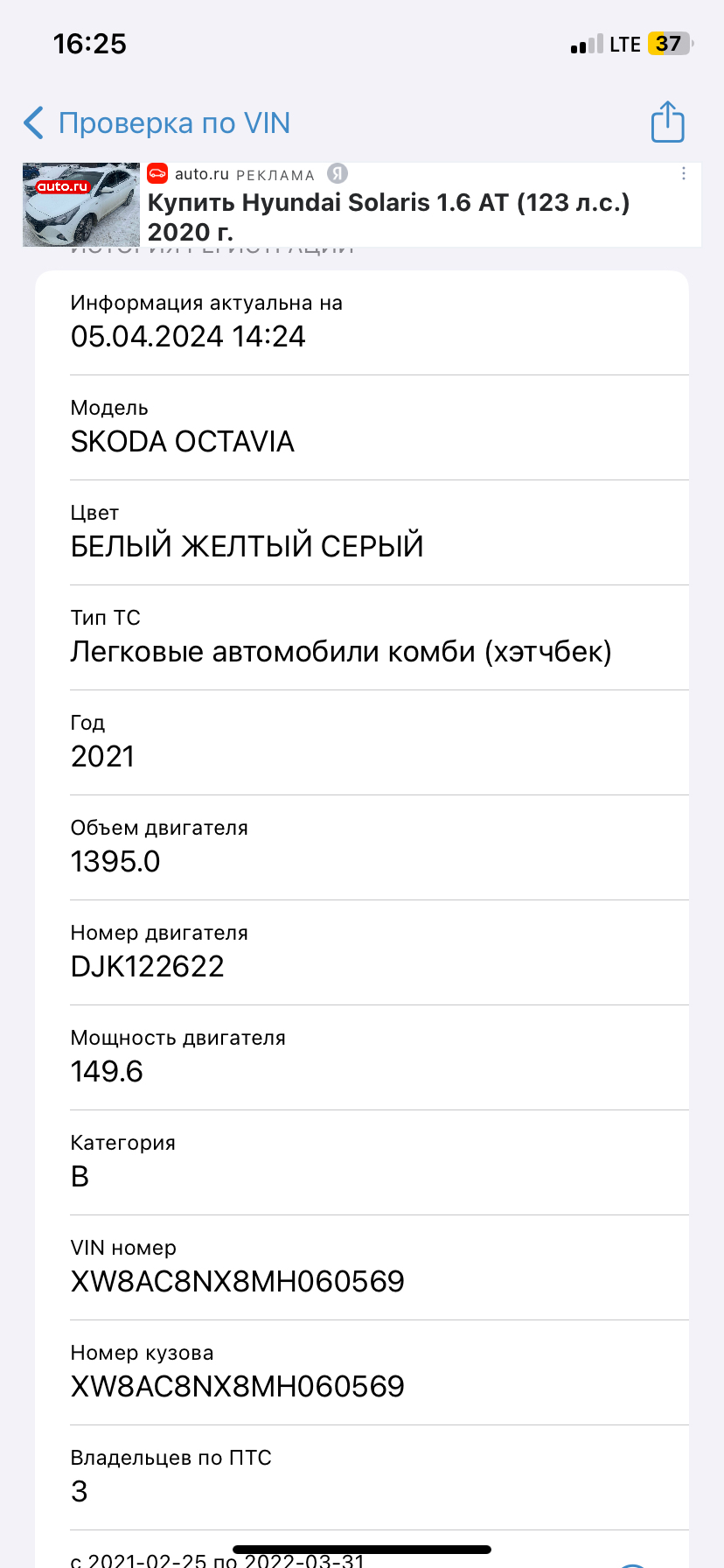Screen dimensions: 724x1568
Task: Tap the date 05.04.2024 14:24
Action: [188, 336]
